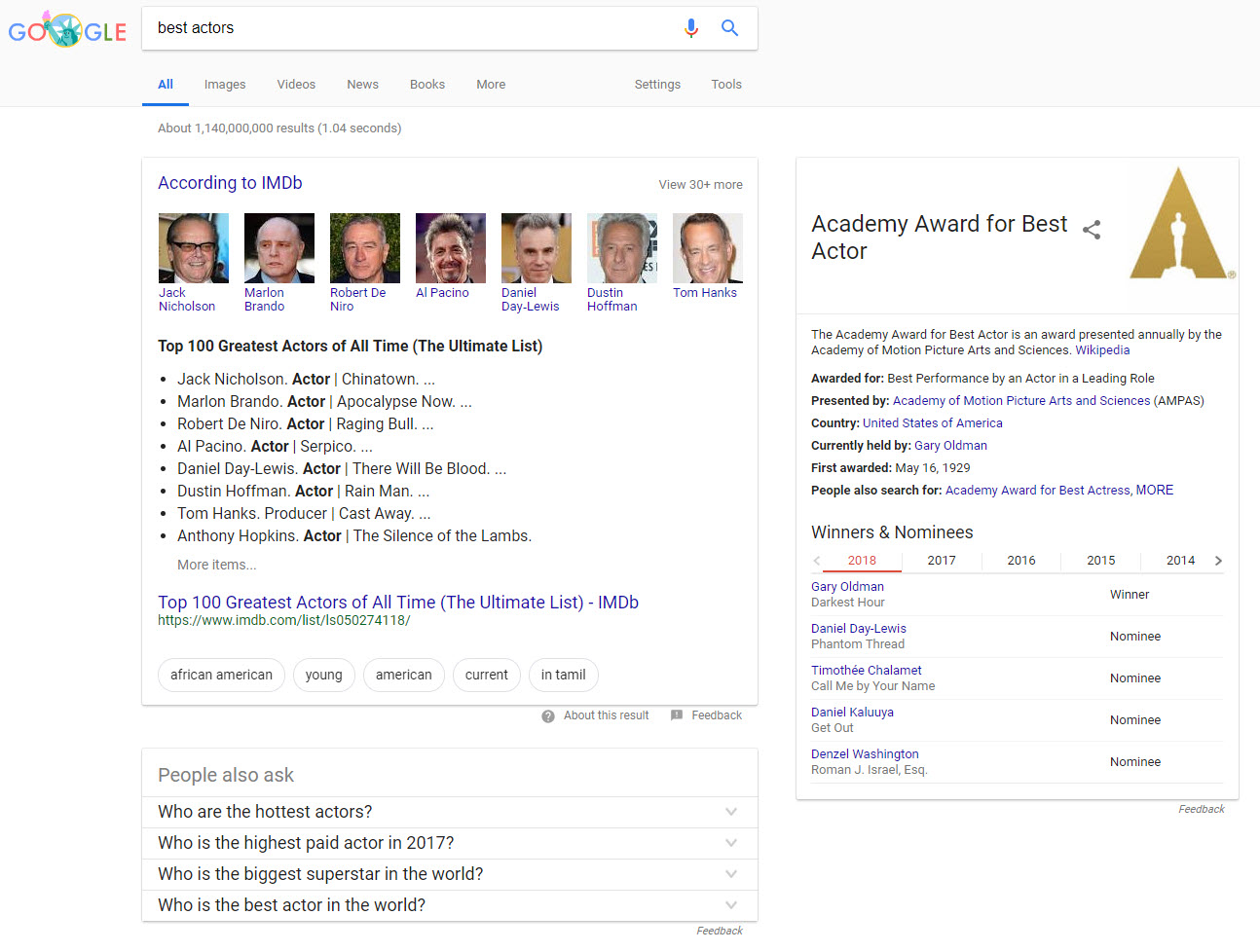Image resolution: width=1260 pixels, height=952 pixels.
Task: Click the Oscar statuette image
Action: tap(1179, 225)
